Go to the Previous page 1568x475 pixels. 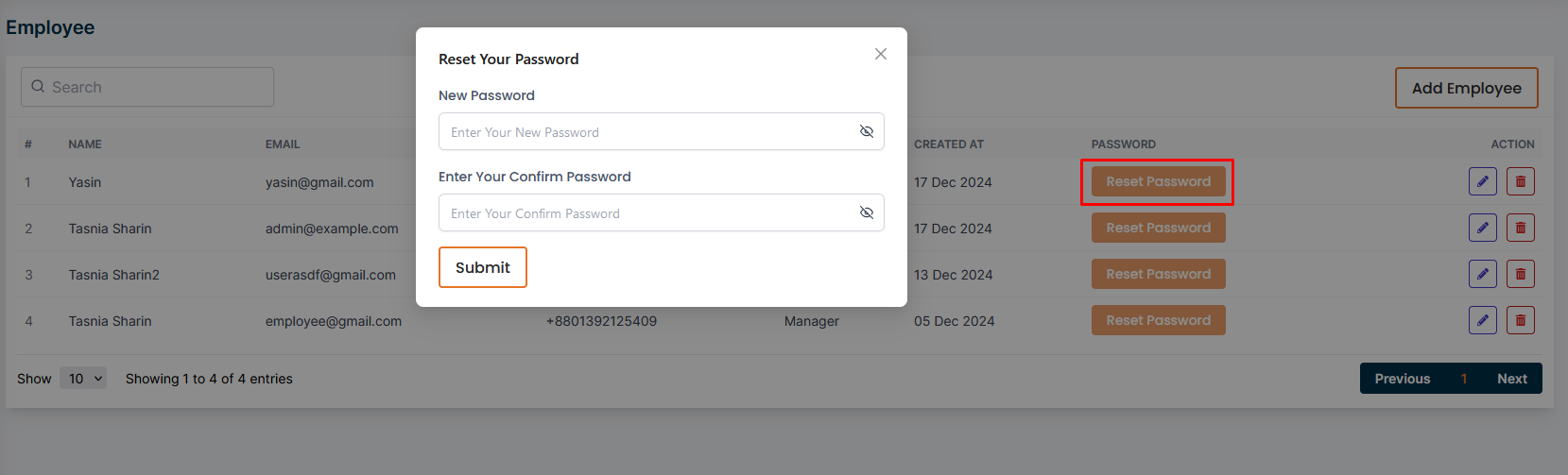[x=1402, y=379]
